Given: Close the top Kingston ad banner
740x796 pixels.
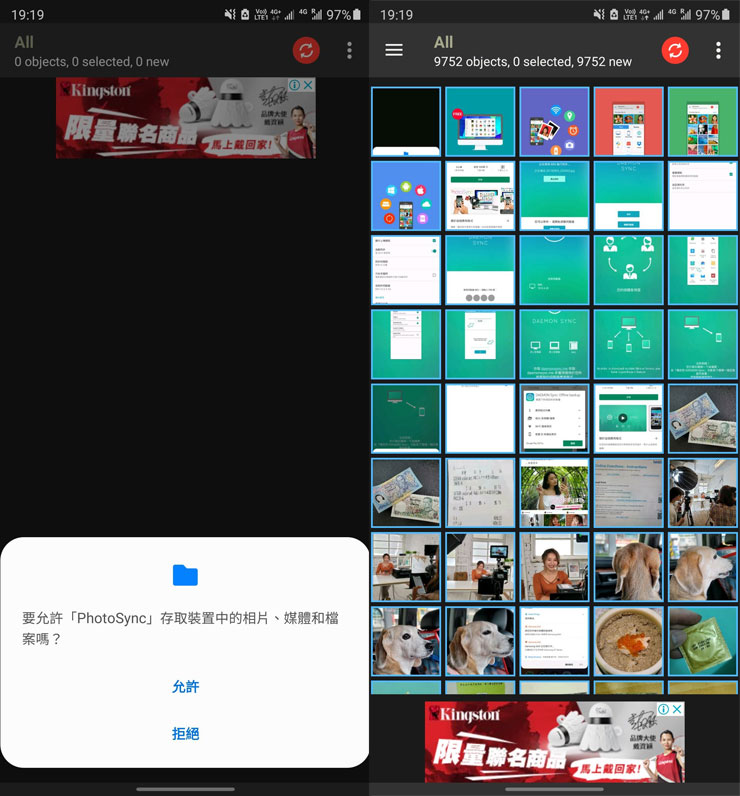Looking at the screenshot, I should [309, 85].
